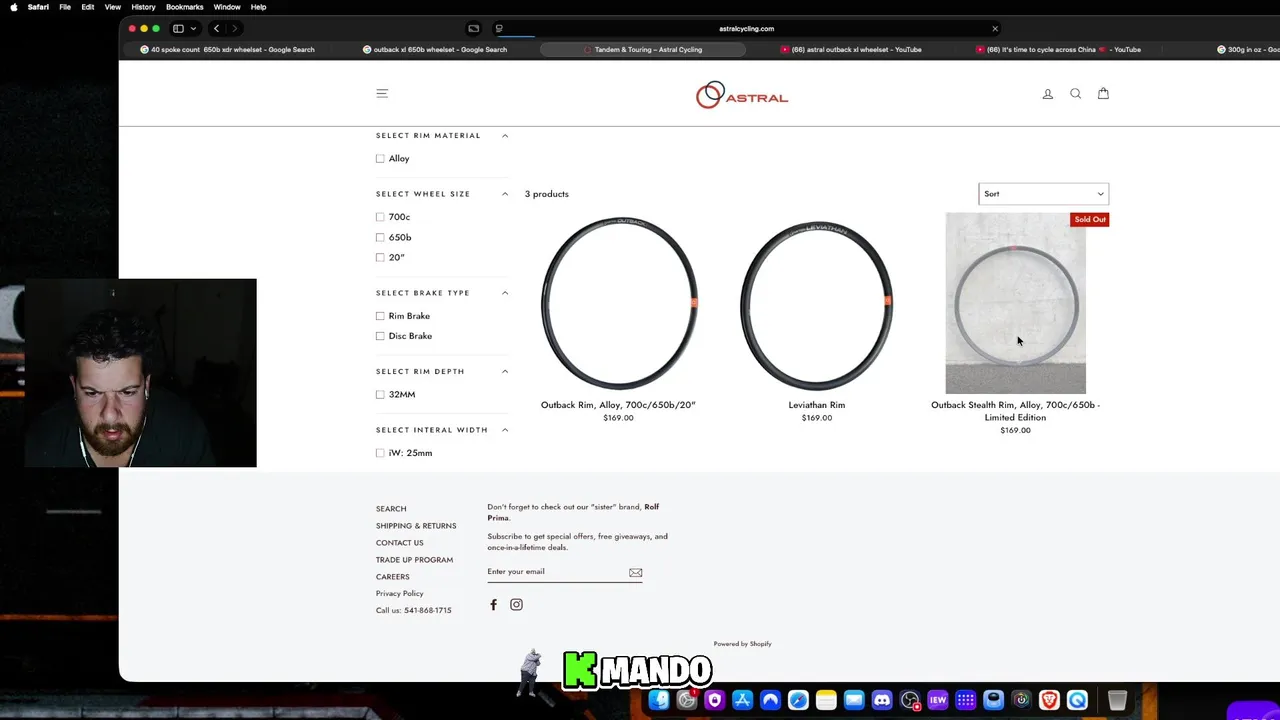This screenshot has width=1280, height=720.
Task: Open Notes from the dock
Action: (x=826, y=700)
